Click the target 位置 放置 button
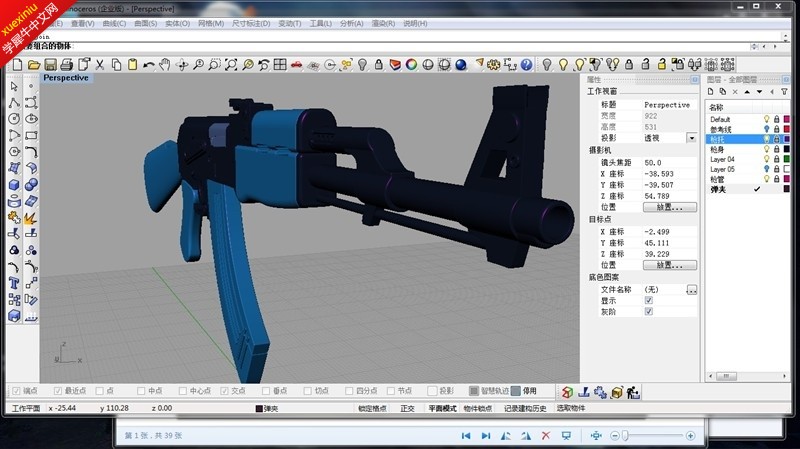The image size is (800, 449). [x=669, y=265]
